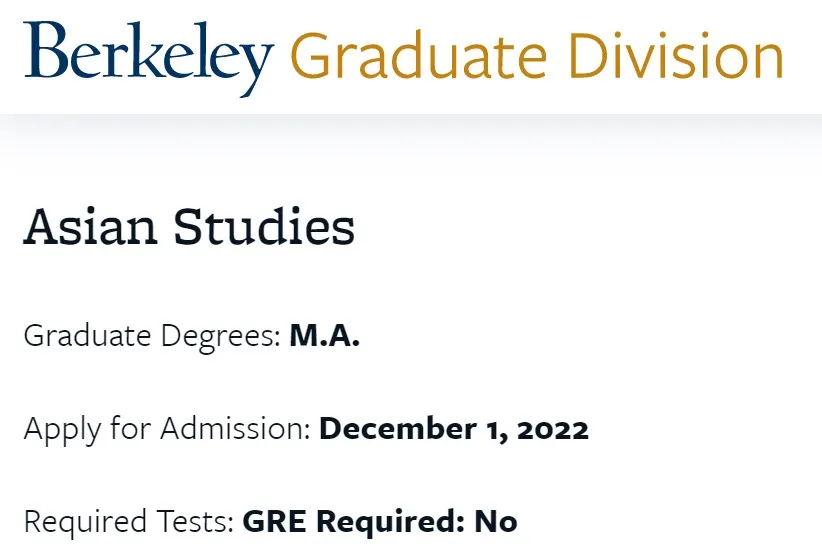This screenshot has width=822, height=556.
Task: Click the Berkeley wordmark logo
Action: 149,54
